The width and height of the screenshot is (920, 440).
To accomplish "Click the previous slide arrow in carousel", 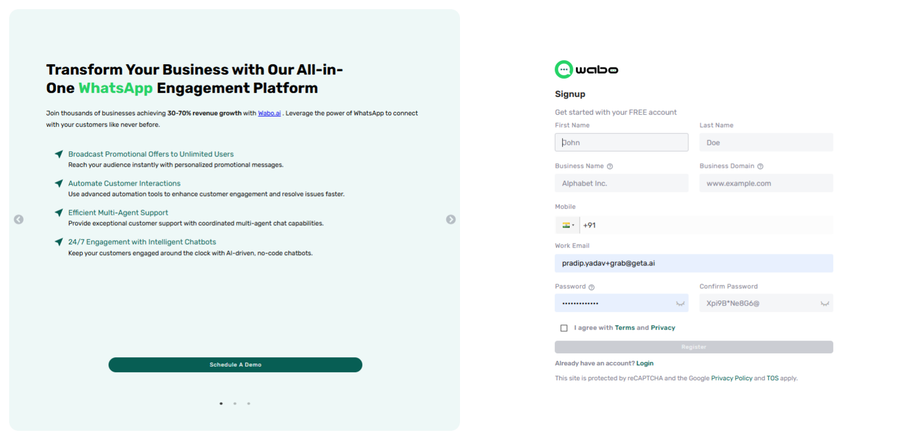I will point(19,220).
